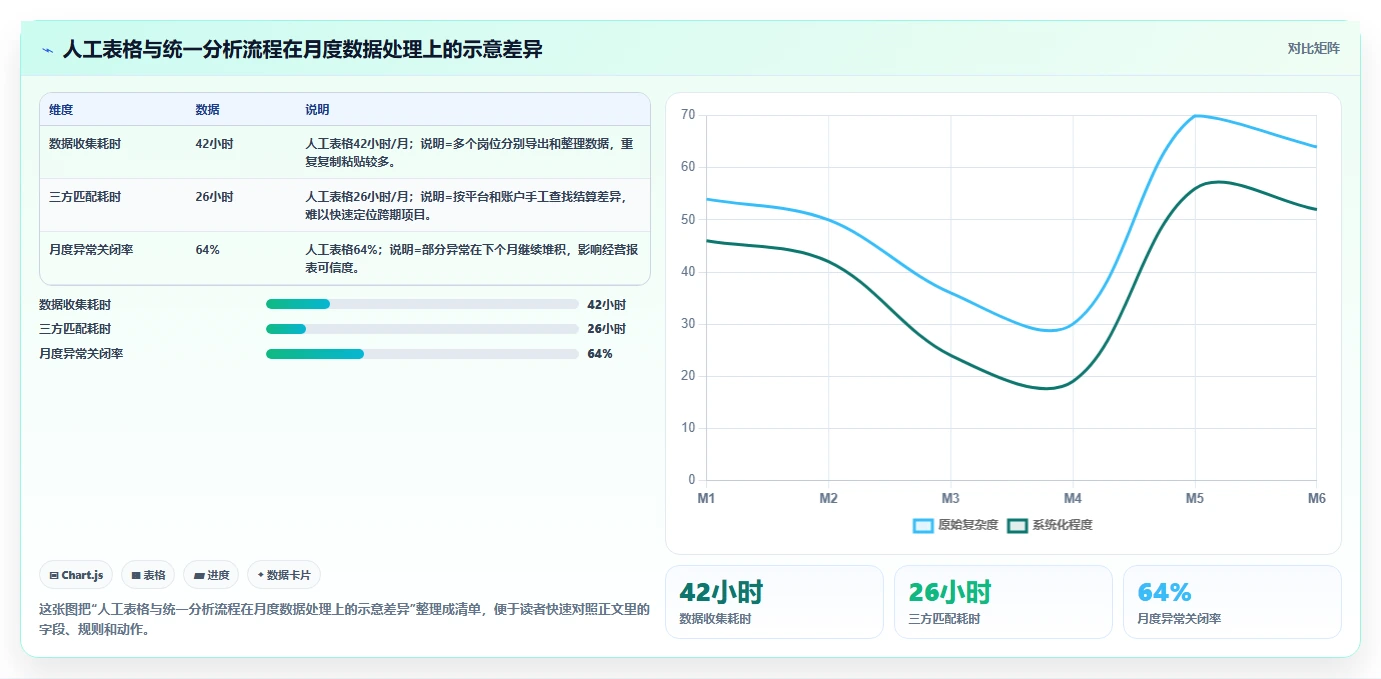Open the 42小时 数据收集耗时 data card
Screen dimensions: 1381x679
[774, 602]
